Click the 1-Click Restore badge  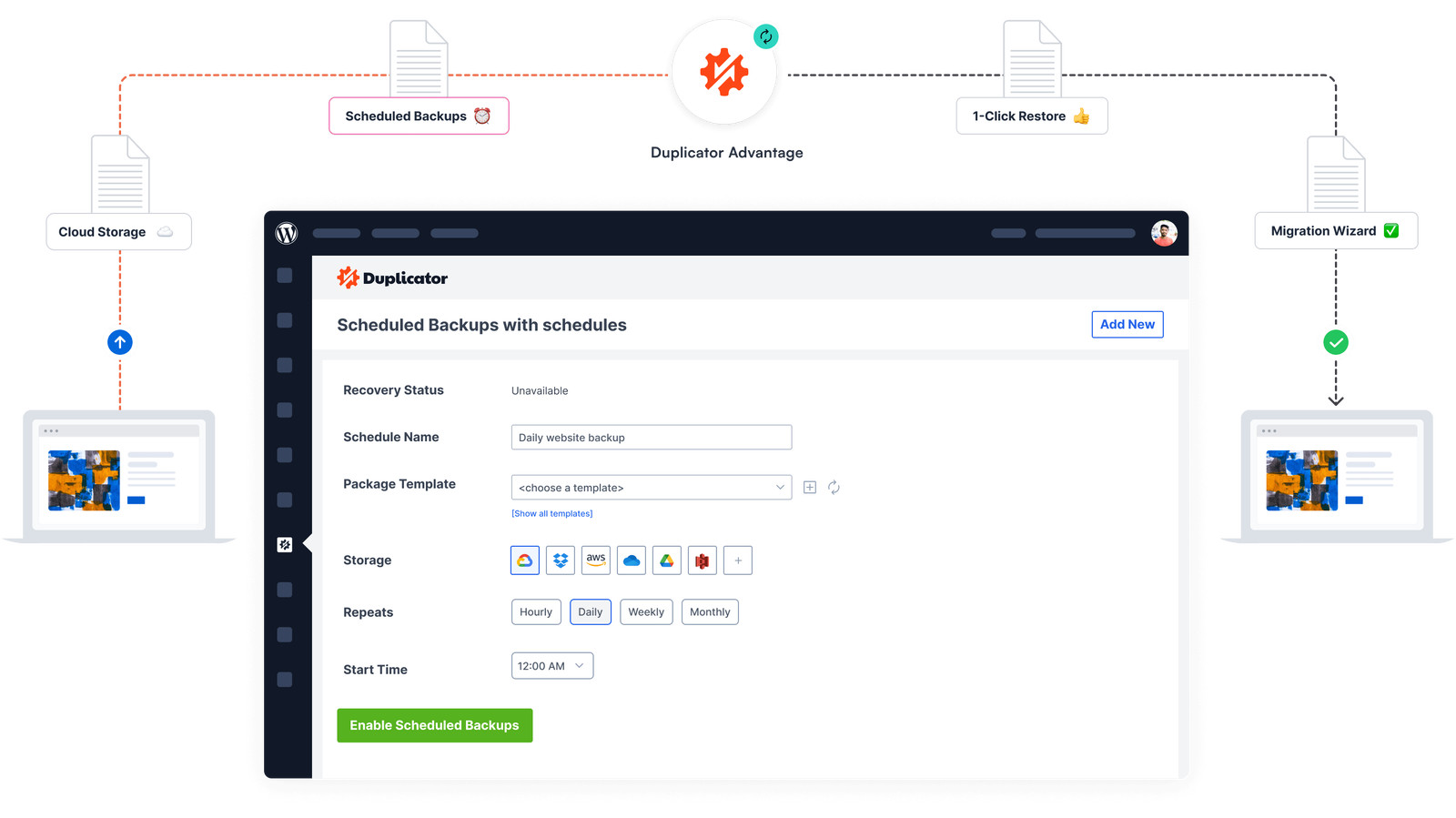[x=1032, y=116]
